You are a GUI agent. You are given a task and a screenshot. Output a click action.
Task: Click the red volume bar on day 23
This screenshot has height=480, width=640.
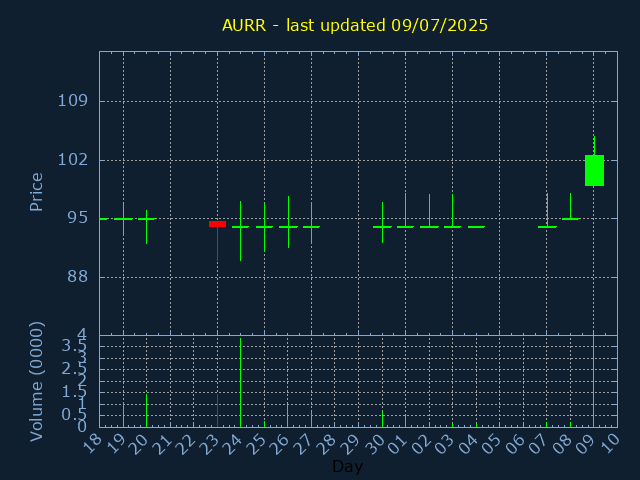pos(217,410)
